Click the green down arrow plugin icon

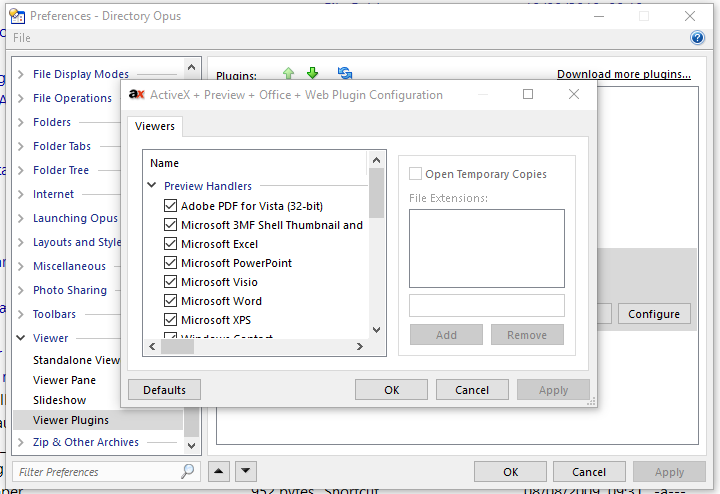click(x=312, y=73)
